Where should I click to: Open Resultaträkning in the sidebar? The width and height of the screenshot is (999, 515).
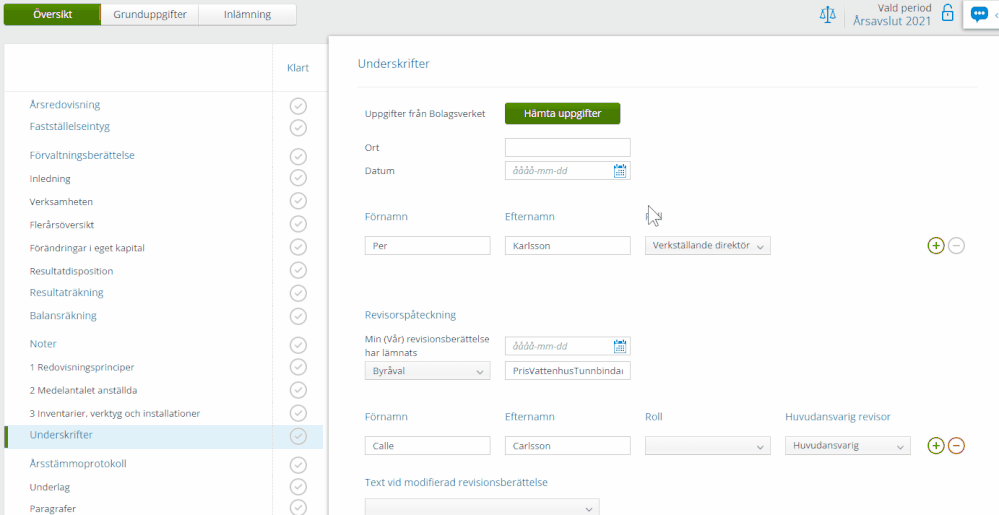click(66, 293)
